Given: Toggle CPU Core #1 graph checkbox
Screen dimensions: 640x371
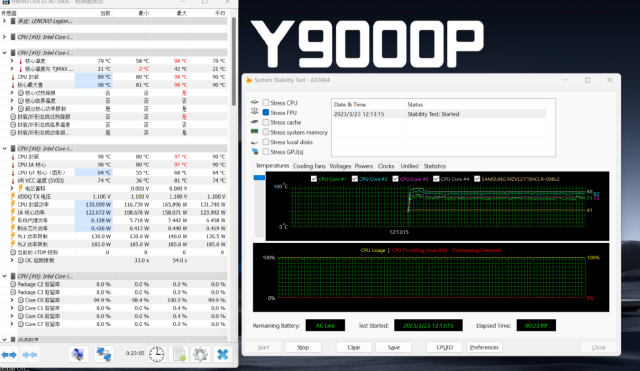Looking at the screenshot, I should 313,179.
